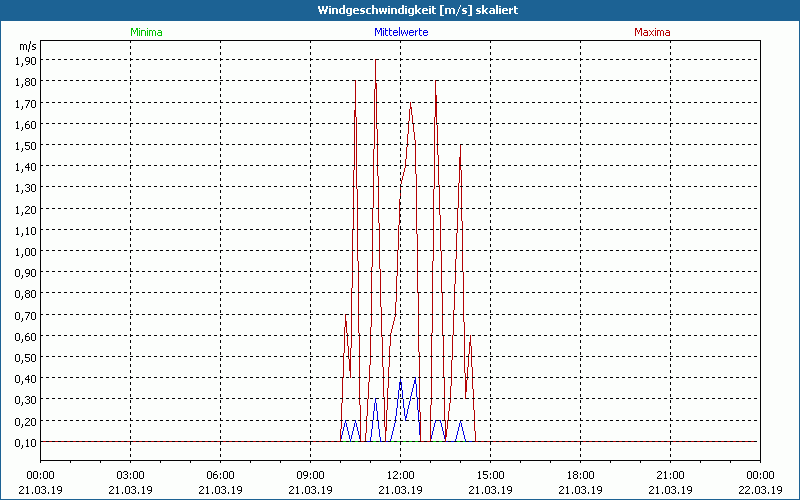Image resolution: width=800 pixels, height=500 pixels.
Task: Click the 09:00 time axis label
Action: [x=311, y=475]
